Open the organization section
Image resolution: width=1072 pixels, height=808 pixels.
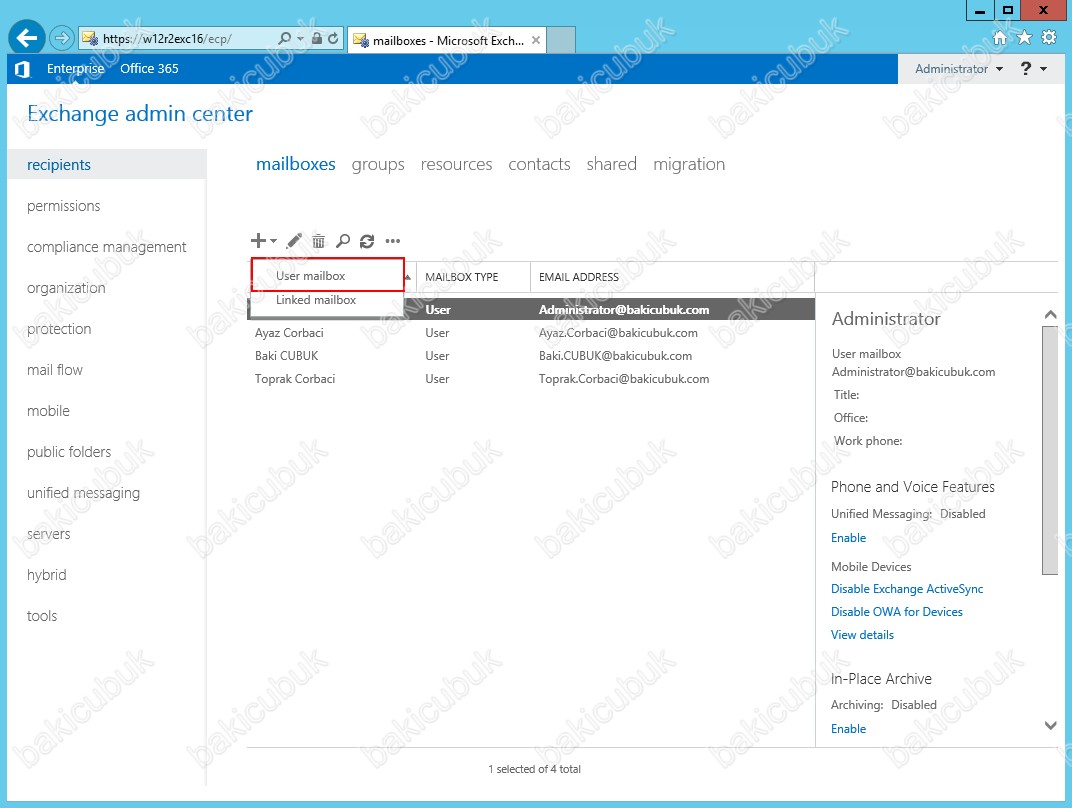66,288
